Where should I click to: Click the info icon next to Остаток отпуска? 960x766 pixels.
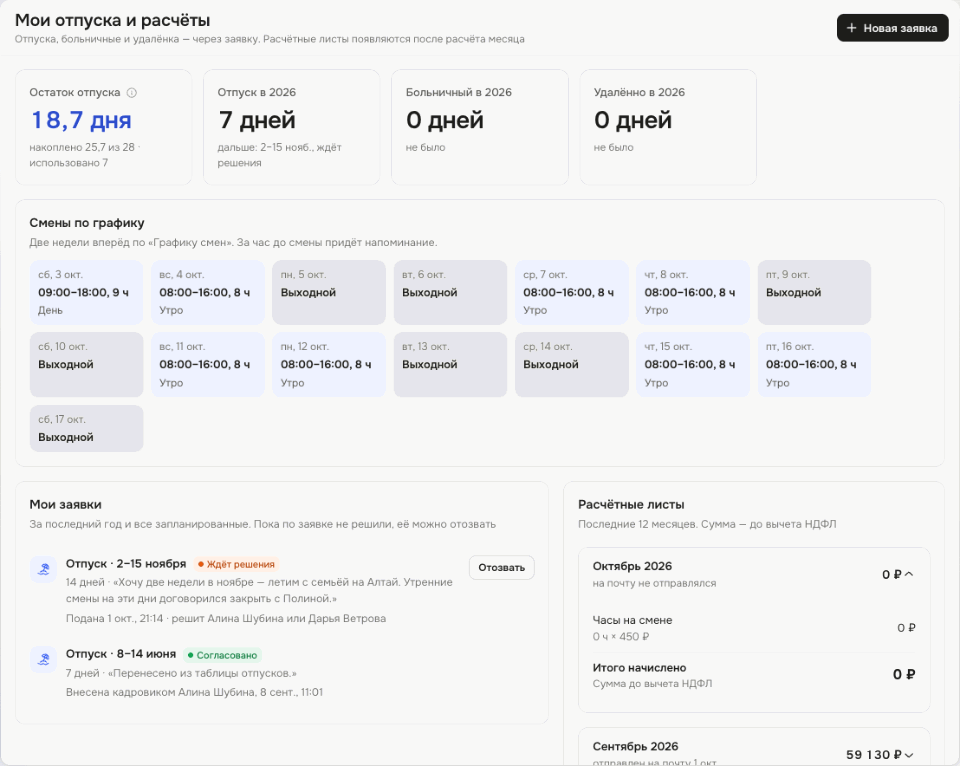click(132, 93)
